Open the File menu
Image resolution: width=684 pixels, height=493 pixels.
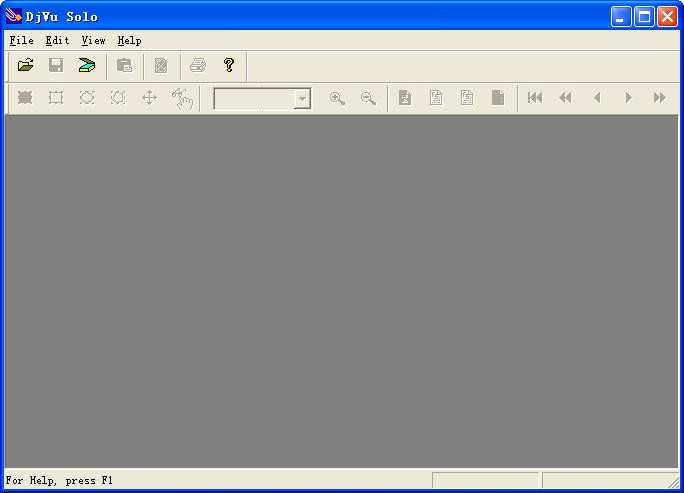coord(21,41)
